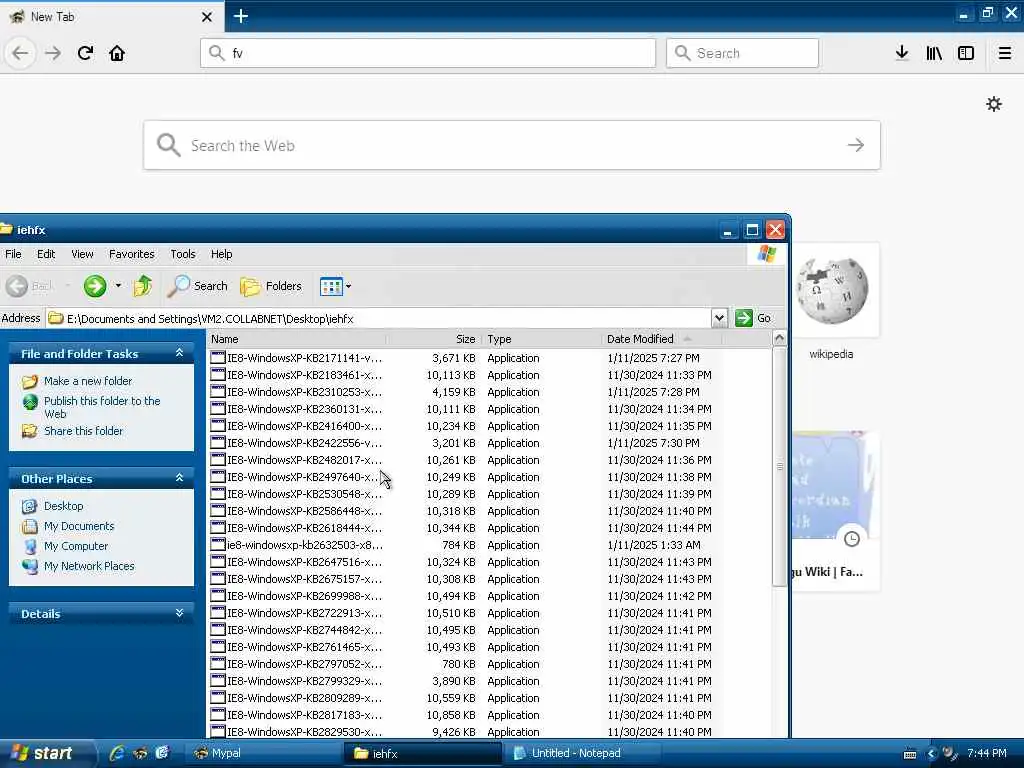This screenshot has width=1024, height=768.
Task: Open My Computer link
Action: pyautogui.click(x=76, y=546)
